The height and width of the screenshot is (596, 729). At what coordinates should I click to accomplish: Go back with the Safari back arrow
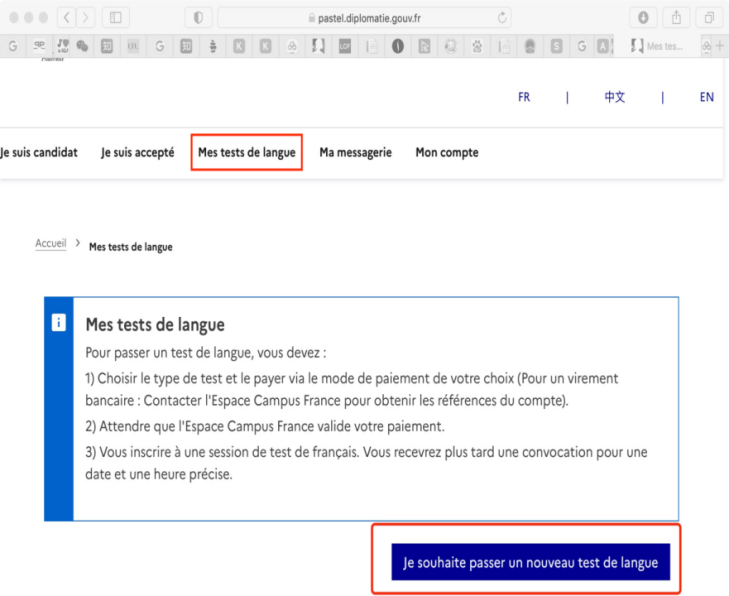coord(66,18)
